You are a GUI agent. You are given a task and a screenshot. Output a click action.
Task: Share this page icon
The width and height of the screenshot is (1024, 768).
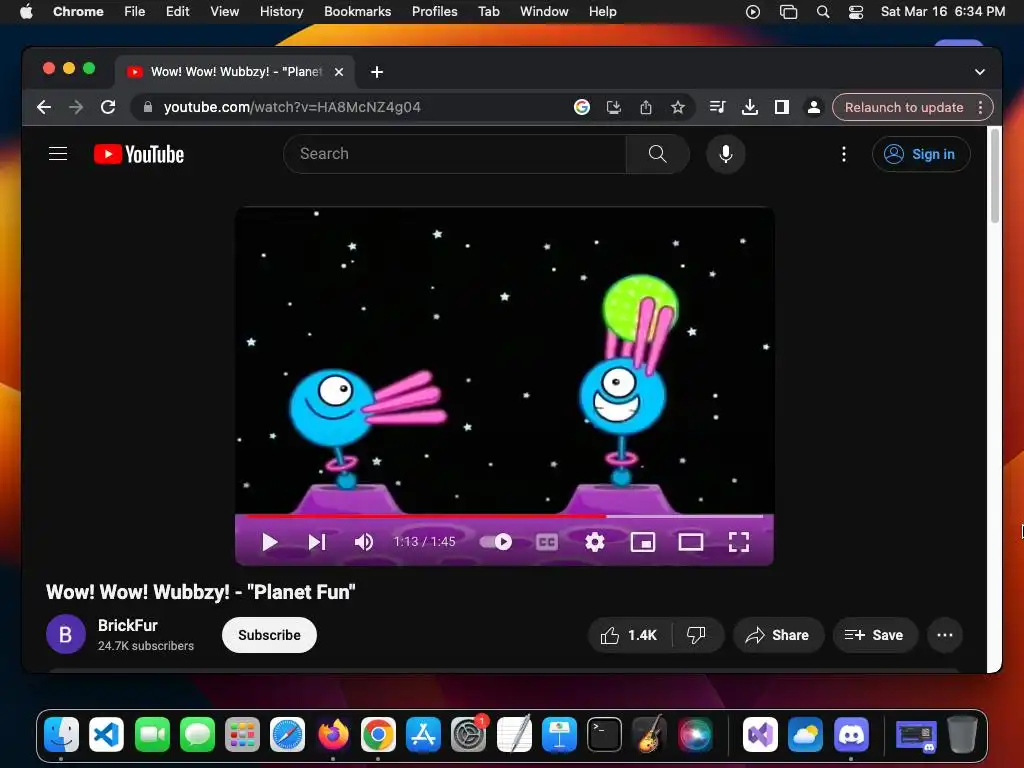[645, 107]
